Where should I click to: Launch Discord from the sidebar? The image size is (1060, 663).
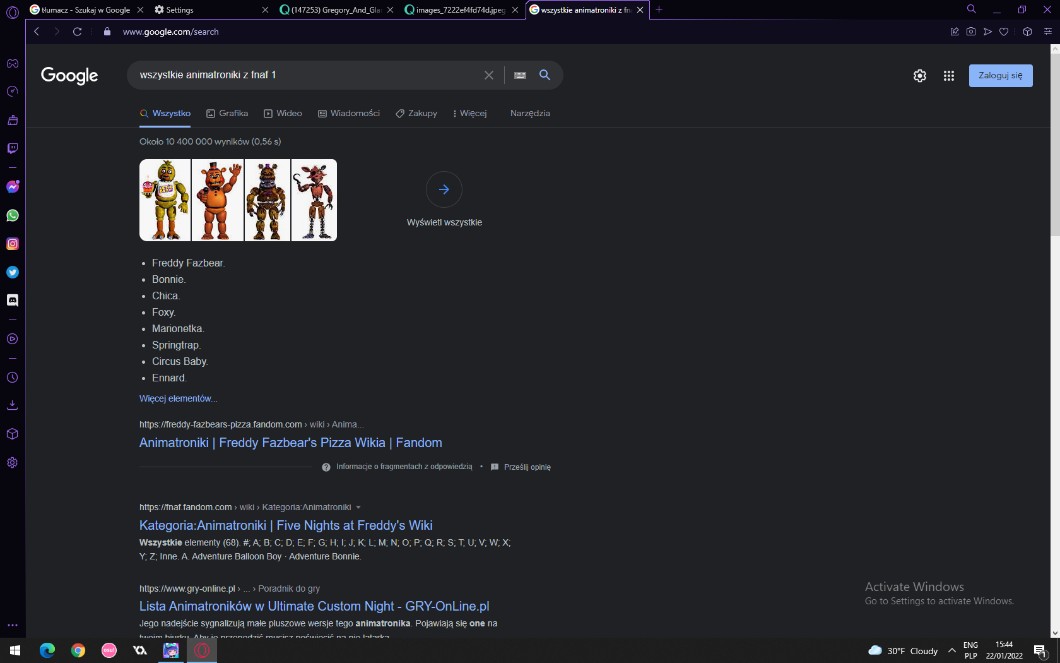pyautogui.click(x=12, y=299)
